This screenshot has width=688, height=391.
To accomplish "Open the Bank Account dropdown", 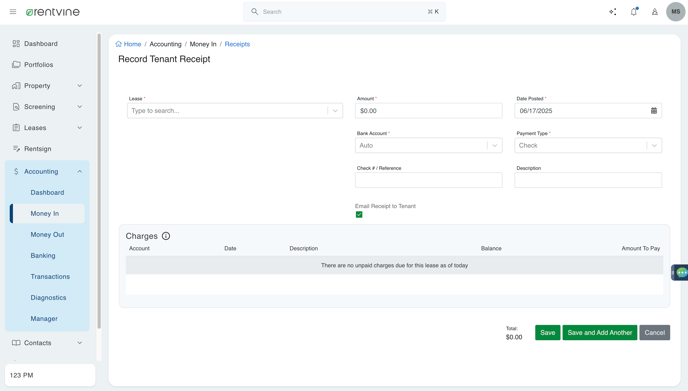I will (429, 145).
